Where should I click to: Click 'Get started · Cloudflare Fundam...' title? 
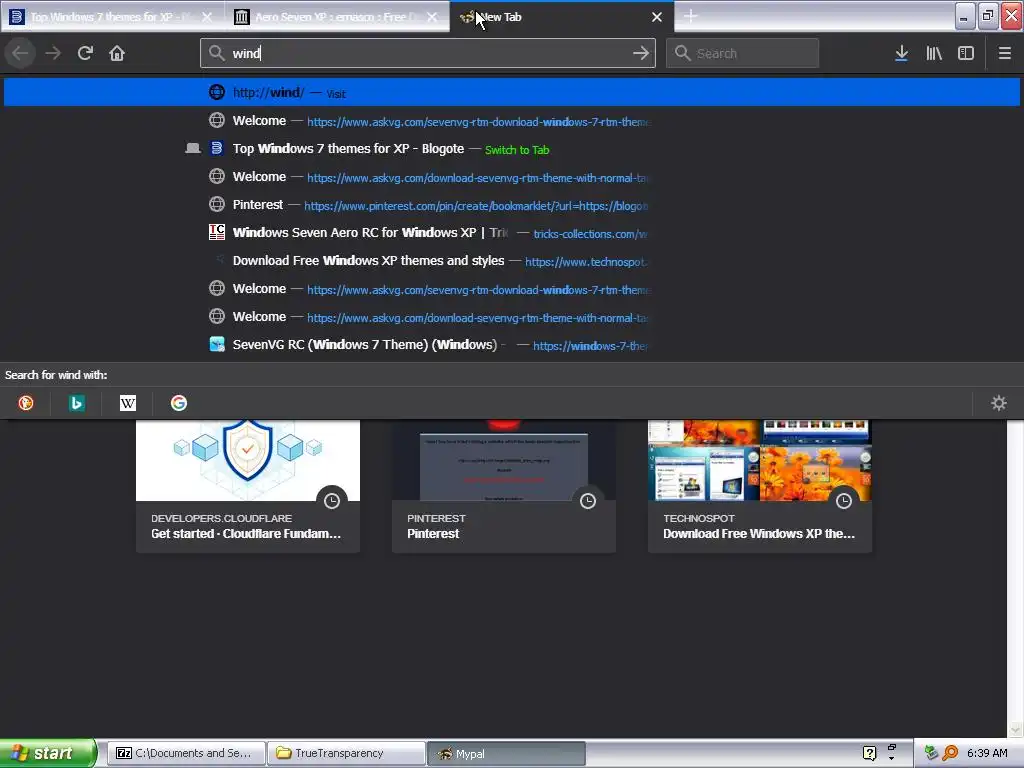(246, 534)
